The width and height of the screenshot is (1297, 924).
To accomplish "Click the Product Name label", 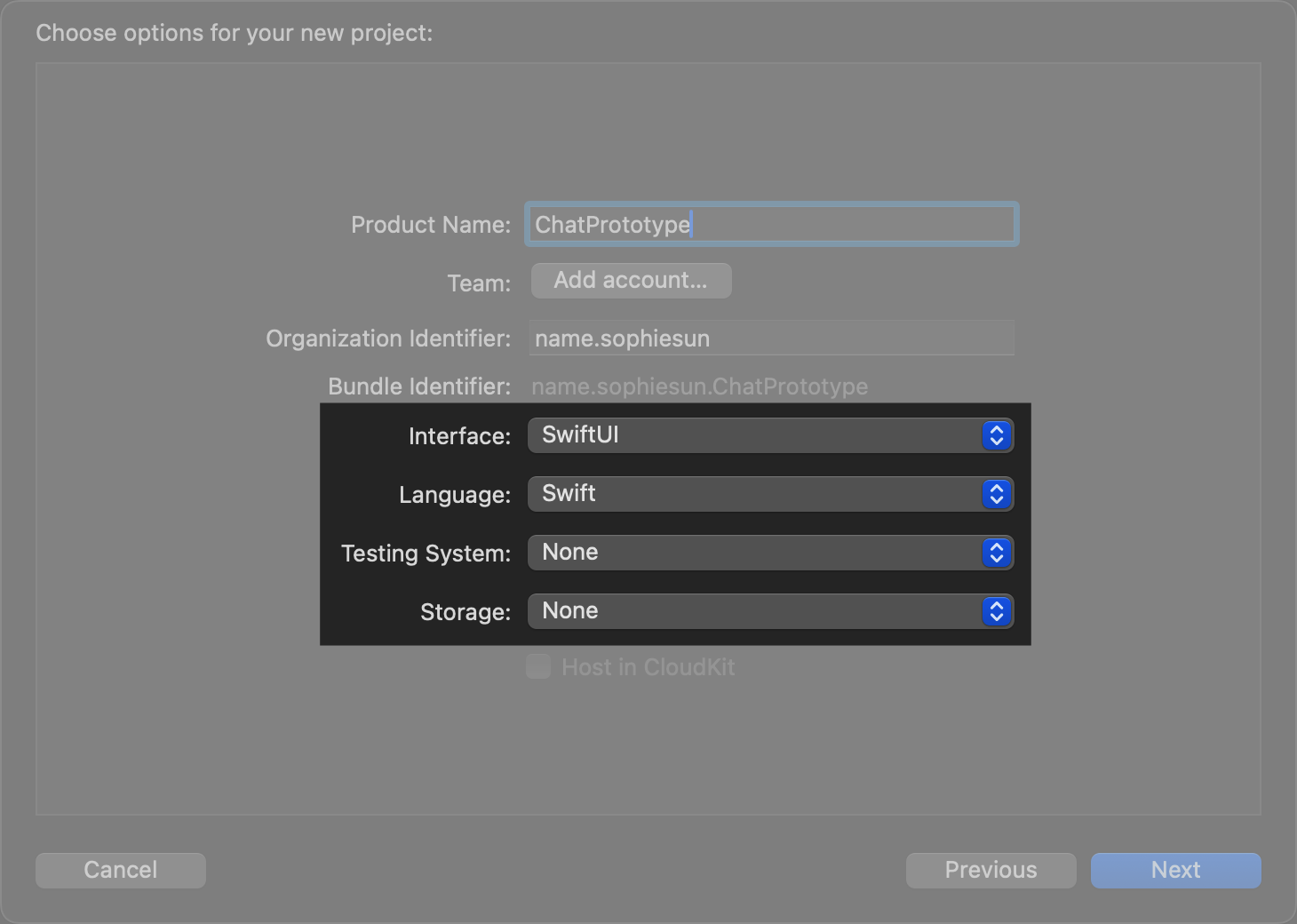I will click(431, 225).
